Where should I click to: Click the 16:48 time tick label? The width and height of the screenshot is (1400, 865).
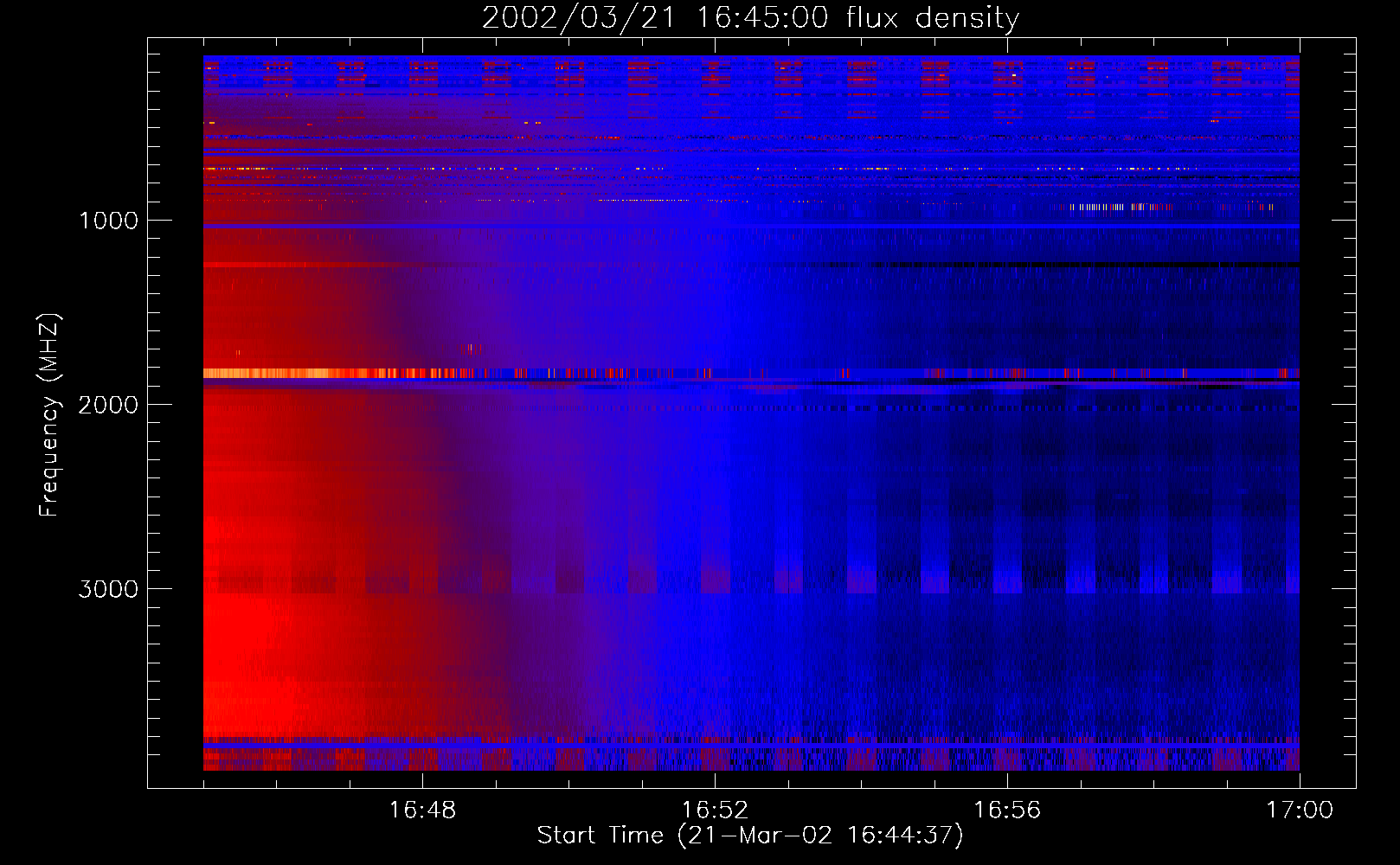click(422, 811)
